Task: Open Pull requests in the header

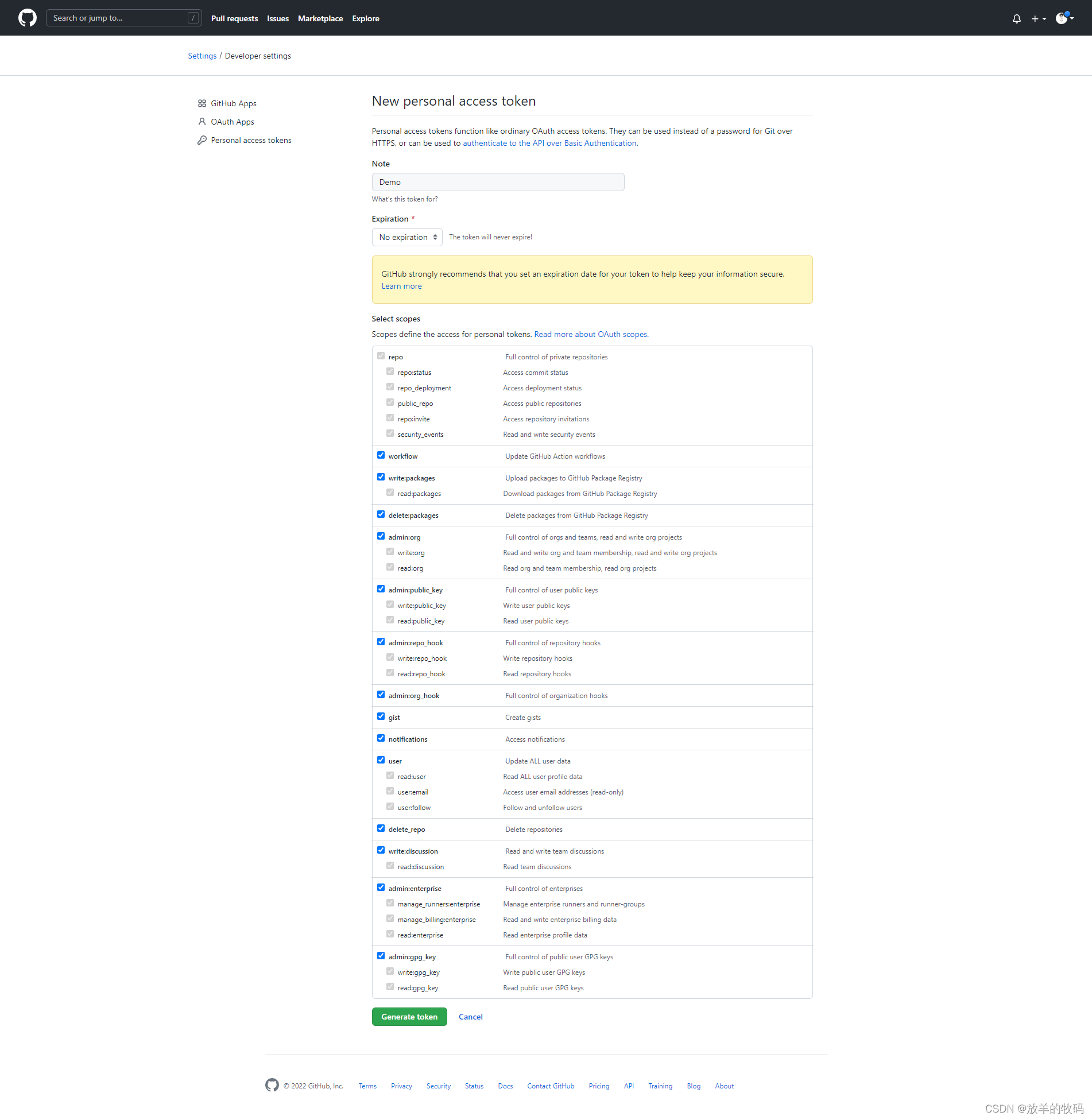Action: (x=234, y=18)
